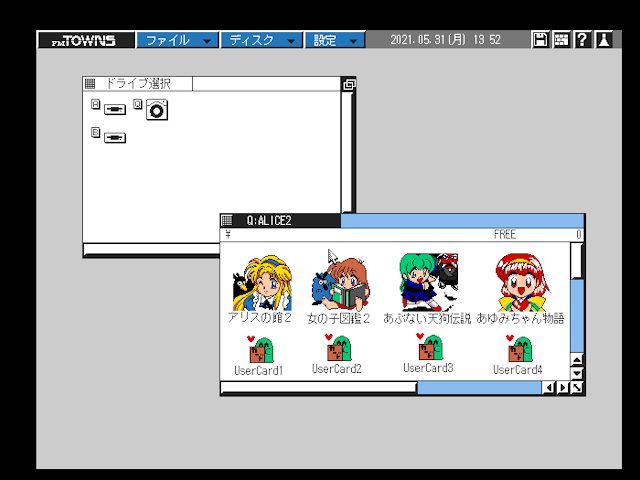Click the horizontal scrollbar thumb in Q:ALICE2

(318, 387)
